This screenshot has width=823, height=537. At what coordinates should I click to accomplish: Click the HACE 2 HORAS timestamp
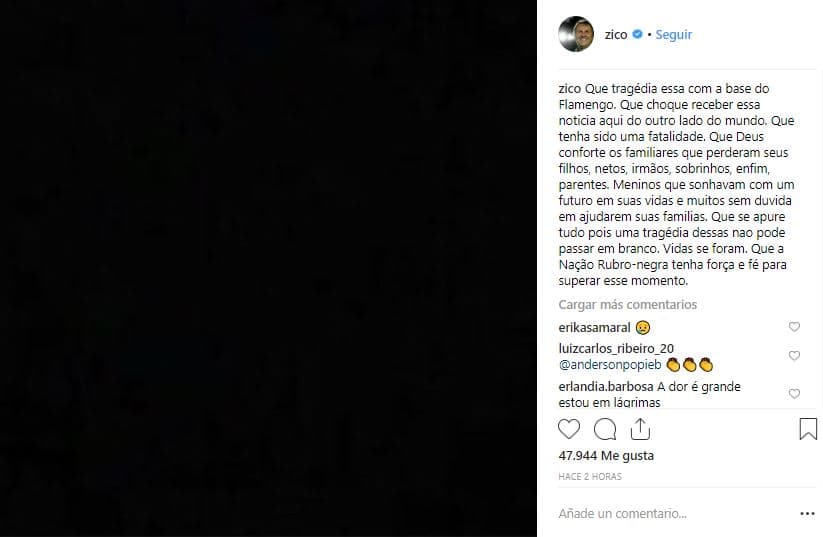coord(590,477)
